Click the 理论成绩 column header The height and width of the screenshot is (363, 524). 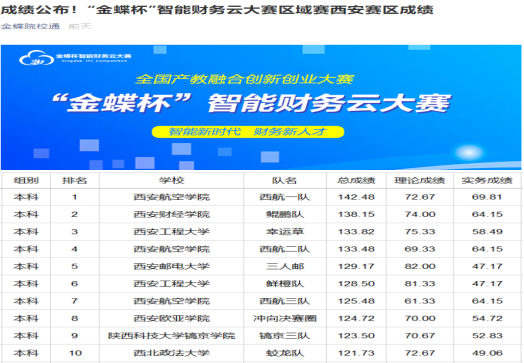(420, 180)
